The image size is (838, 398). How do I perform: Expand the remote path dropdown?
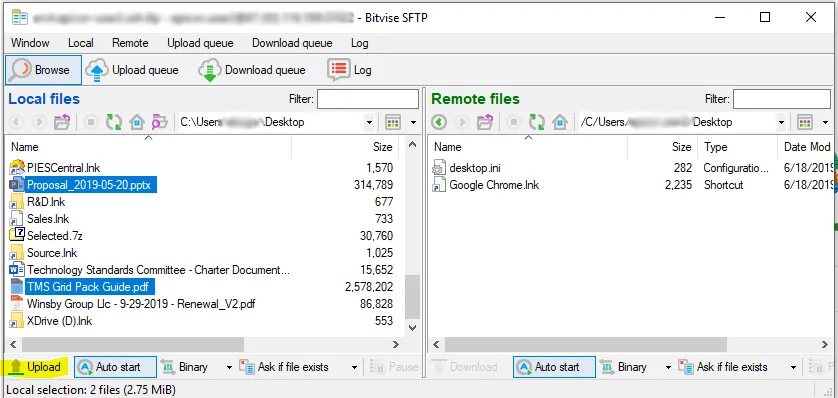point(781,122)
